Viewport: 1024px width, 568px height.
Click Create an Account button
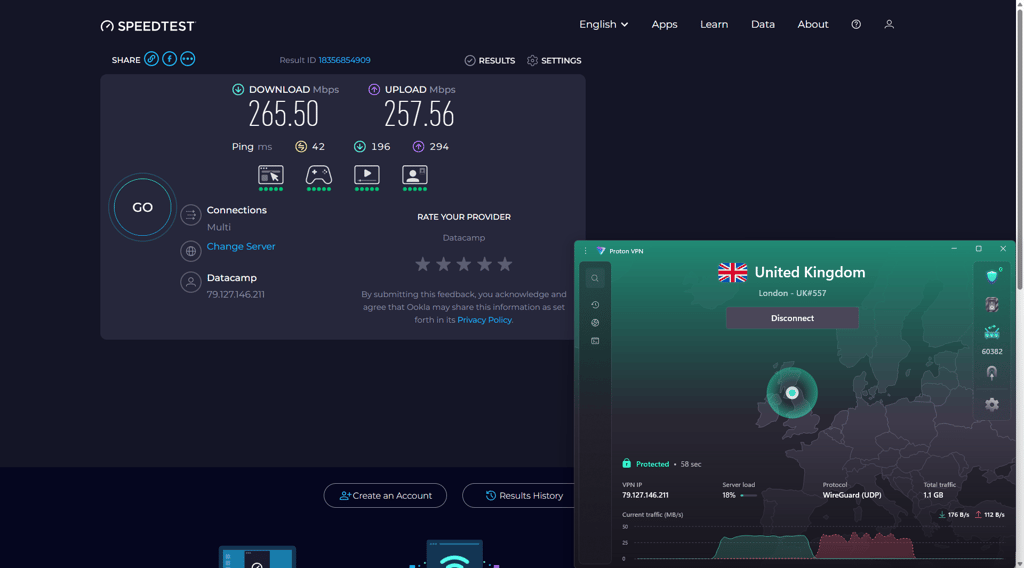point(385,496)
